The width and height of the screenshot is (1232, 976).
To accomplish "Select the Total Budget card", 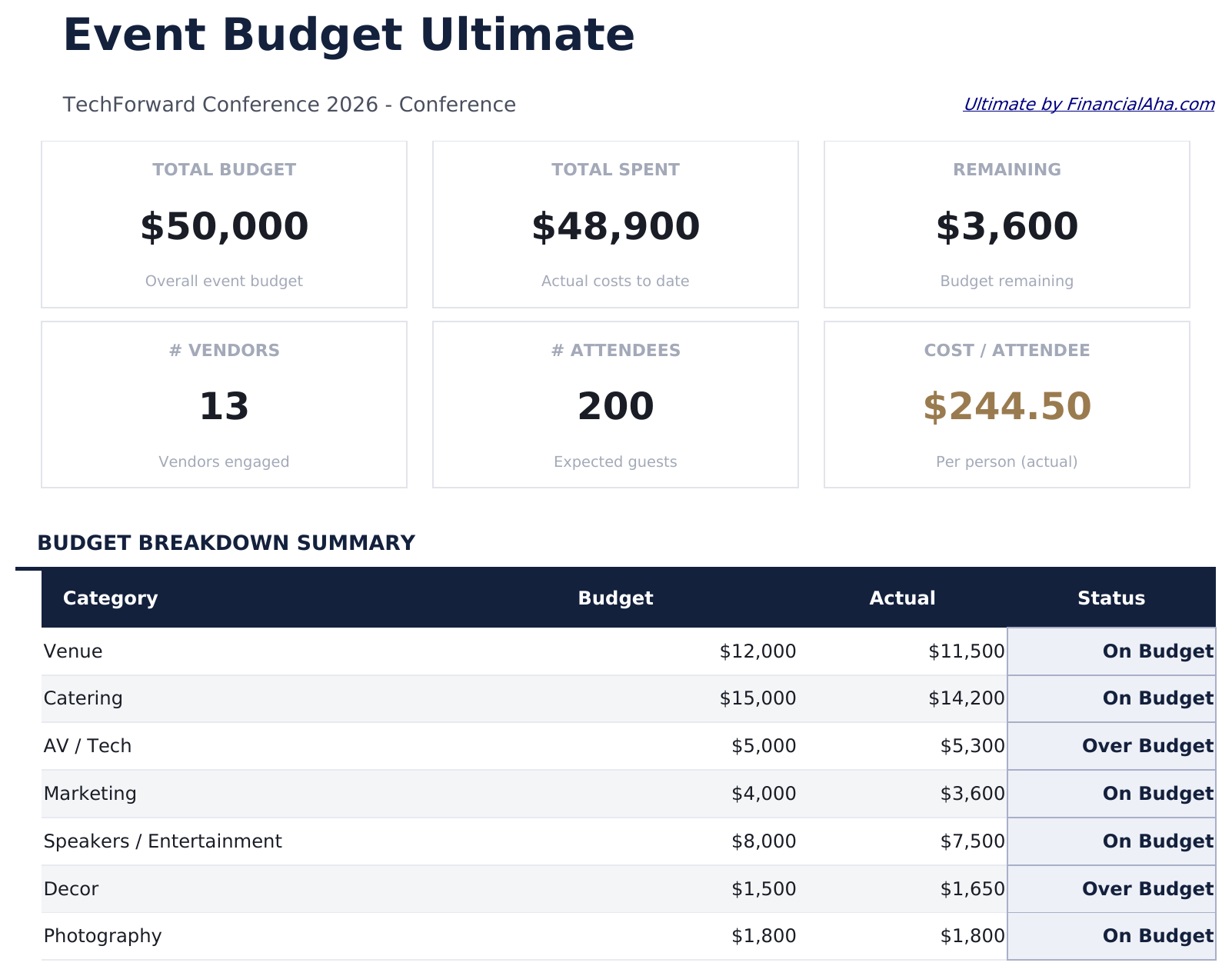I will [223, 224].
